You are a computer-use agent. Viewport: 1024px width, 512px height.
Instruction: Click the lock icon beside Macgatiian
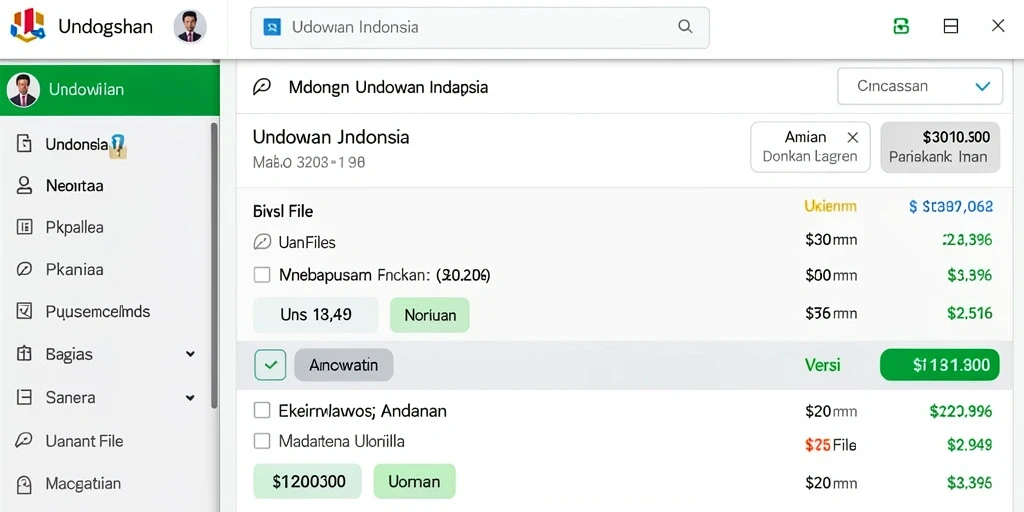pyautogui.click(x=24, y=484)
